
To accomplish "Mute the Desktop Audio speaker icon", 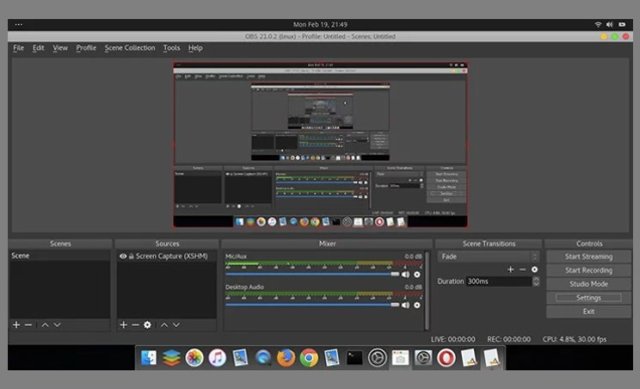I will (405, 305).
